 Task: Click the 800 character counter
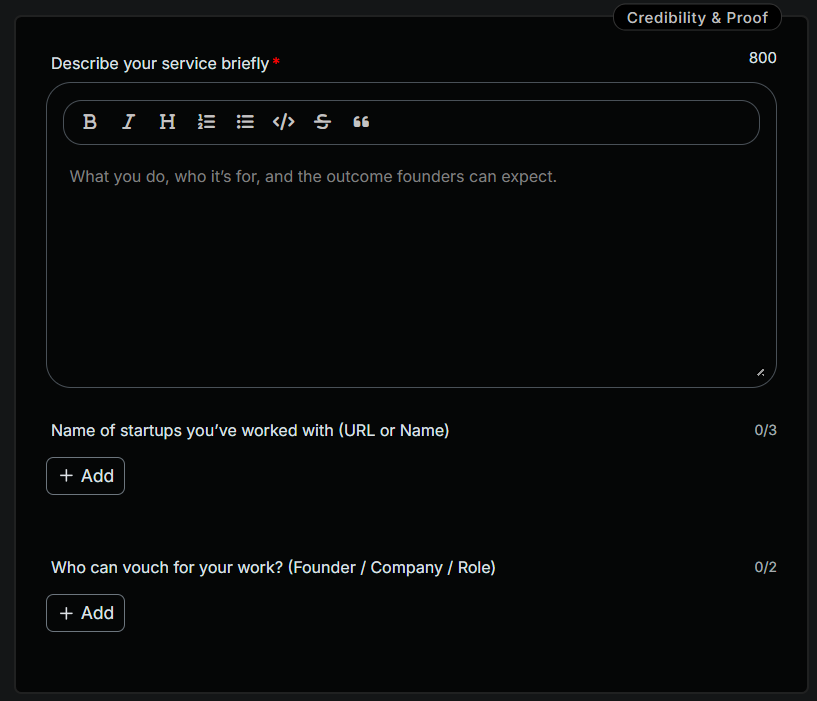[x=762, y=58]
